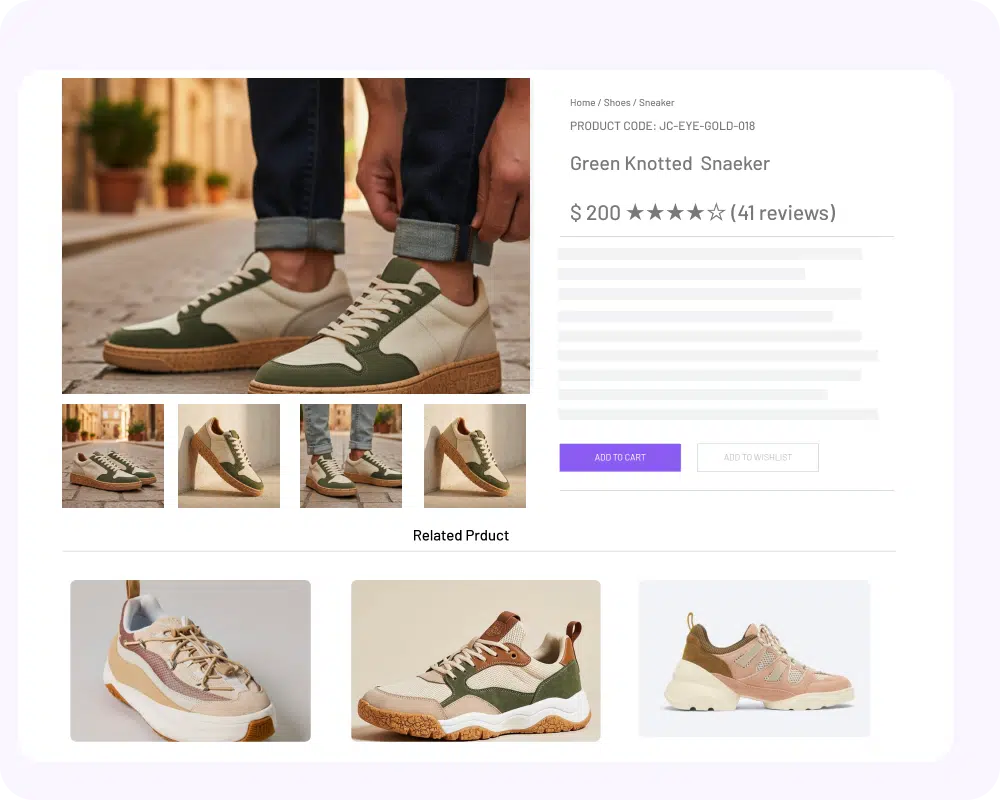The image size is (1000, 800).
Task: Click the Green Knotted Snaeker product title
Action: click(x=670, y=163)
